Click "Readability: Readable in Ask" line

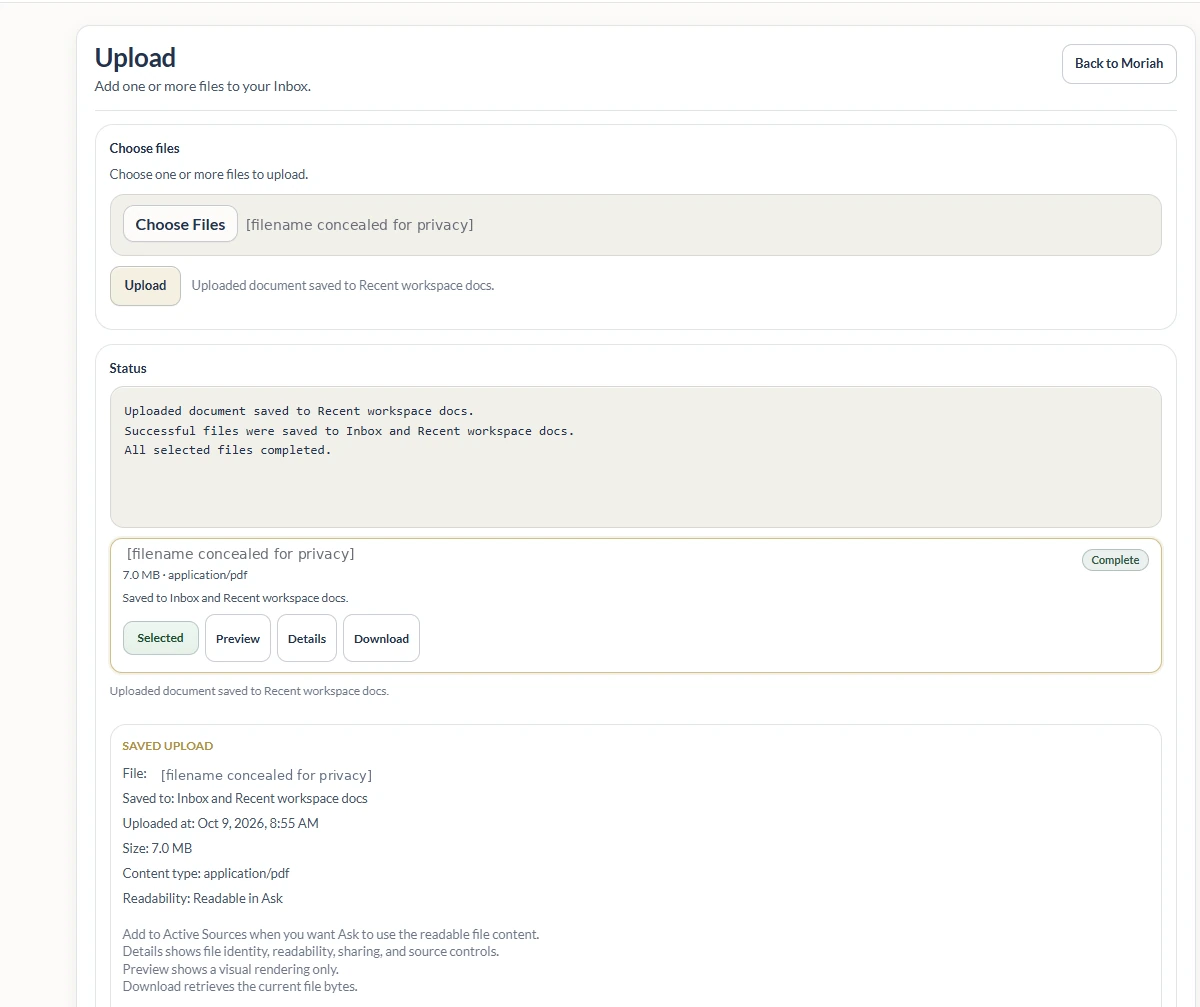[x=203, y=898]
